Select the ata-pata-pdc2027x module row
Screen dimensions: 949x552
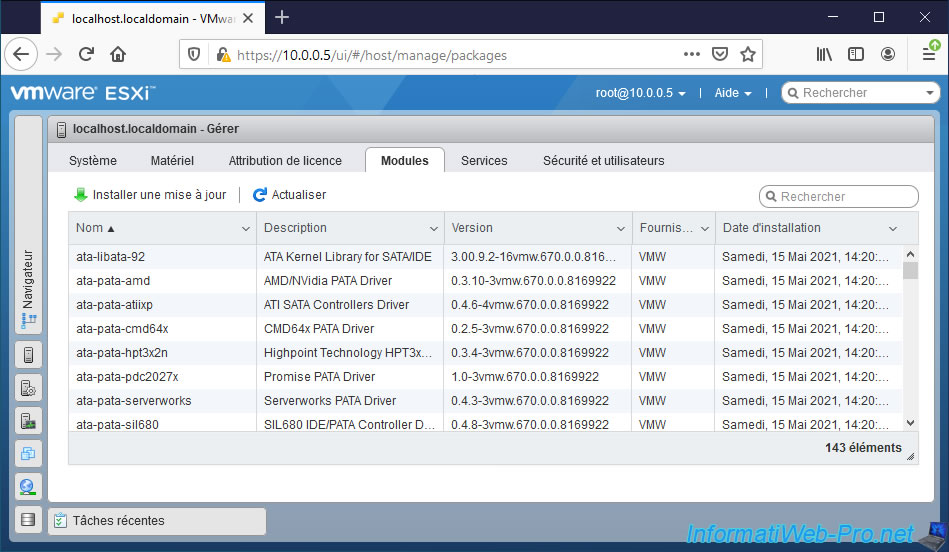coord(485,376)
